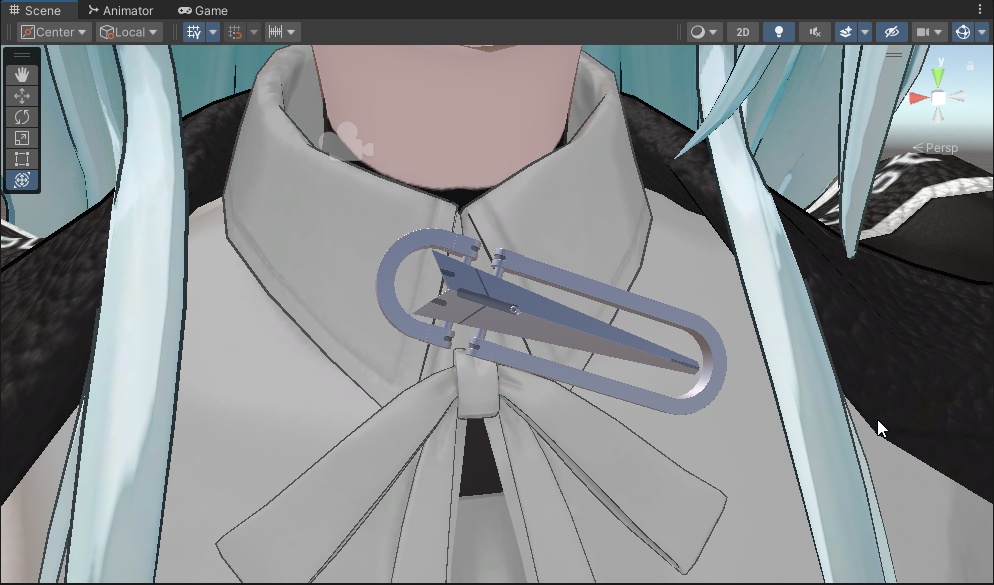
Task: Toggle the gizmo rotation lock icon
Action: click(970, 66)
